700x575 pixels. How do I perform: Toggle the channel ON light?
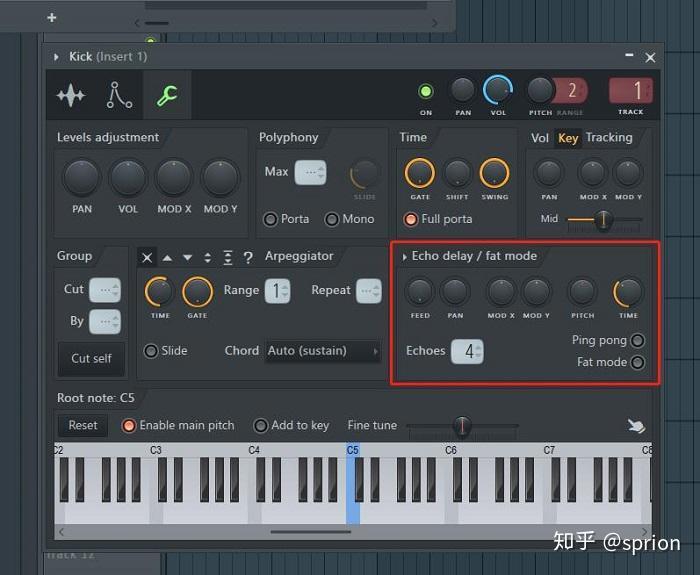pos(425,92)
